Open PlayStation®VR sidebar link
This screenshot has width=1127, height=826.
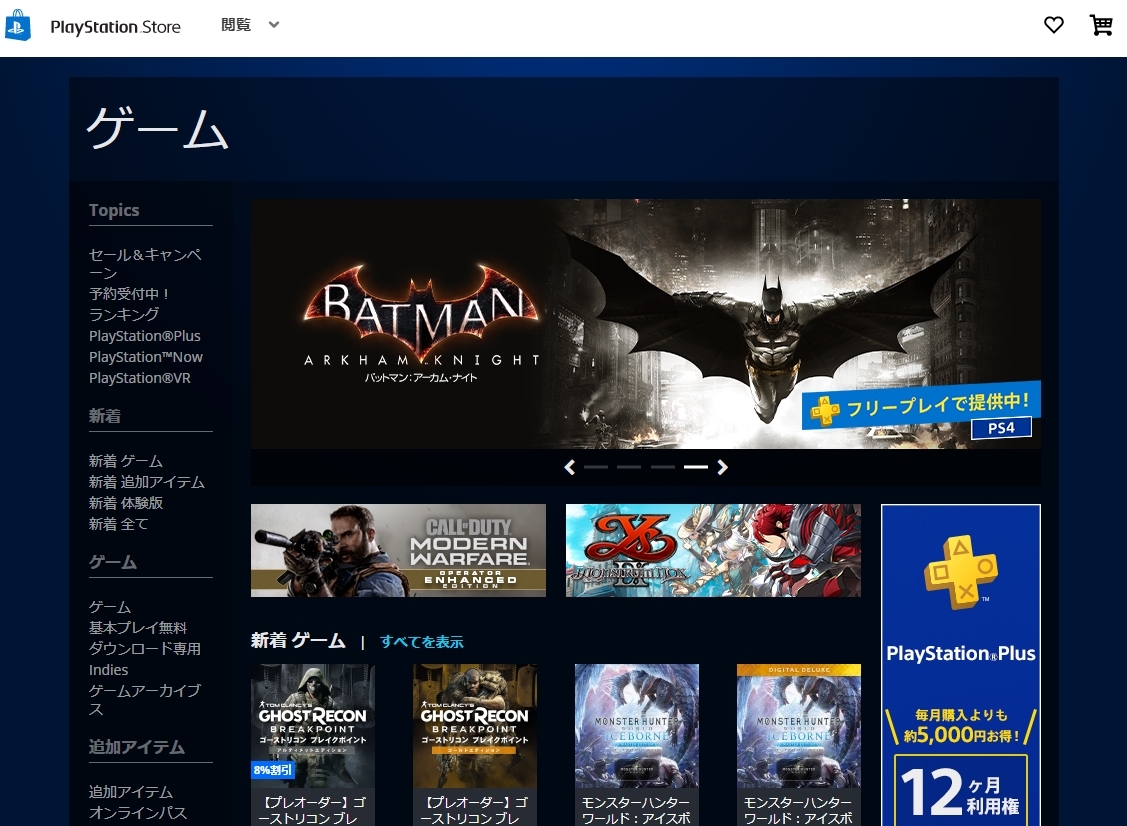(139, 377)
